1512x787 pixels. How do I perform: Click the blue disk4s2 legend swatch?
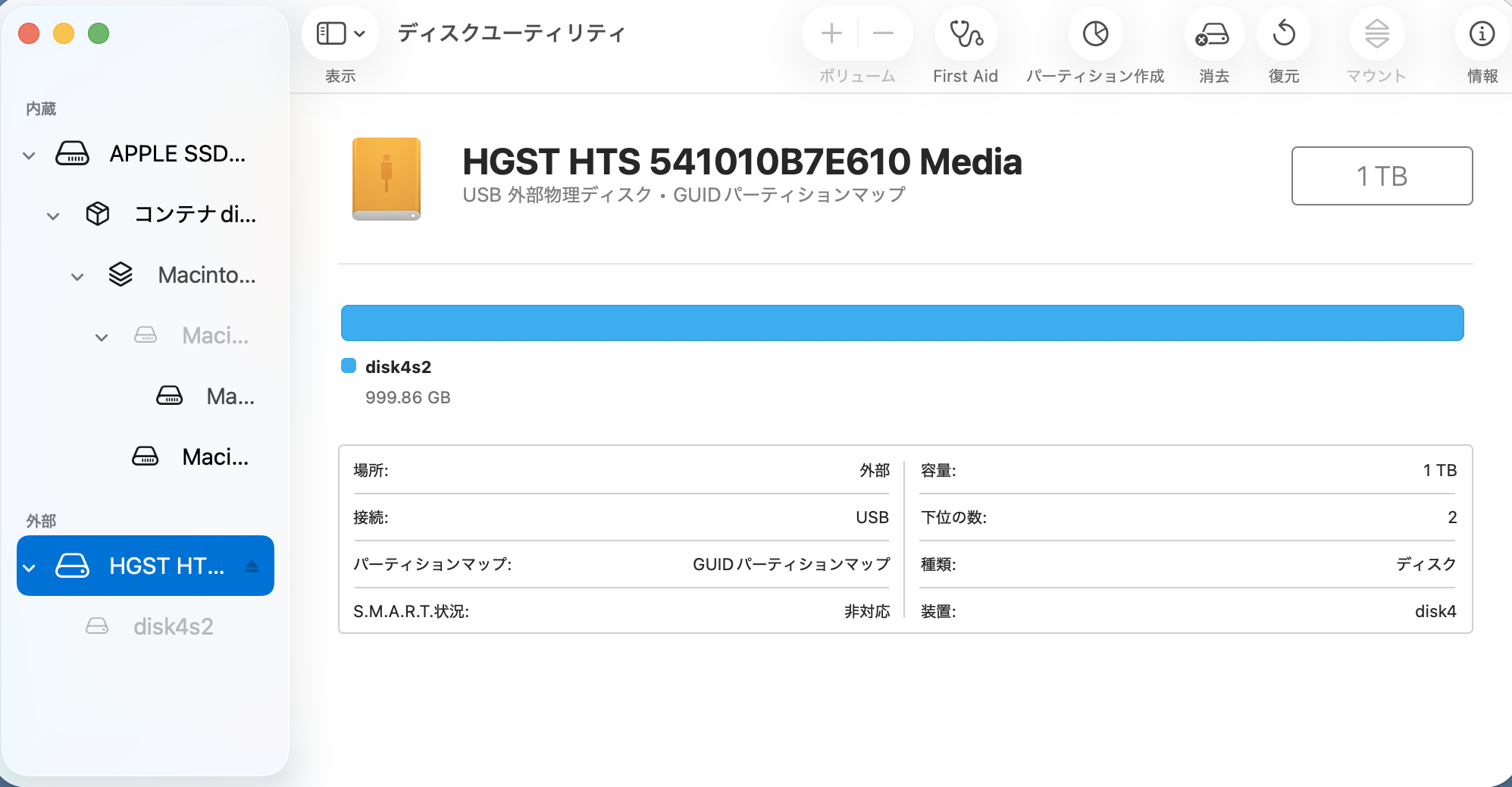coord(349,366)
